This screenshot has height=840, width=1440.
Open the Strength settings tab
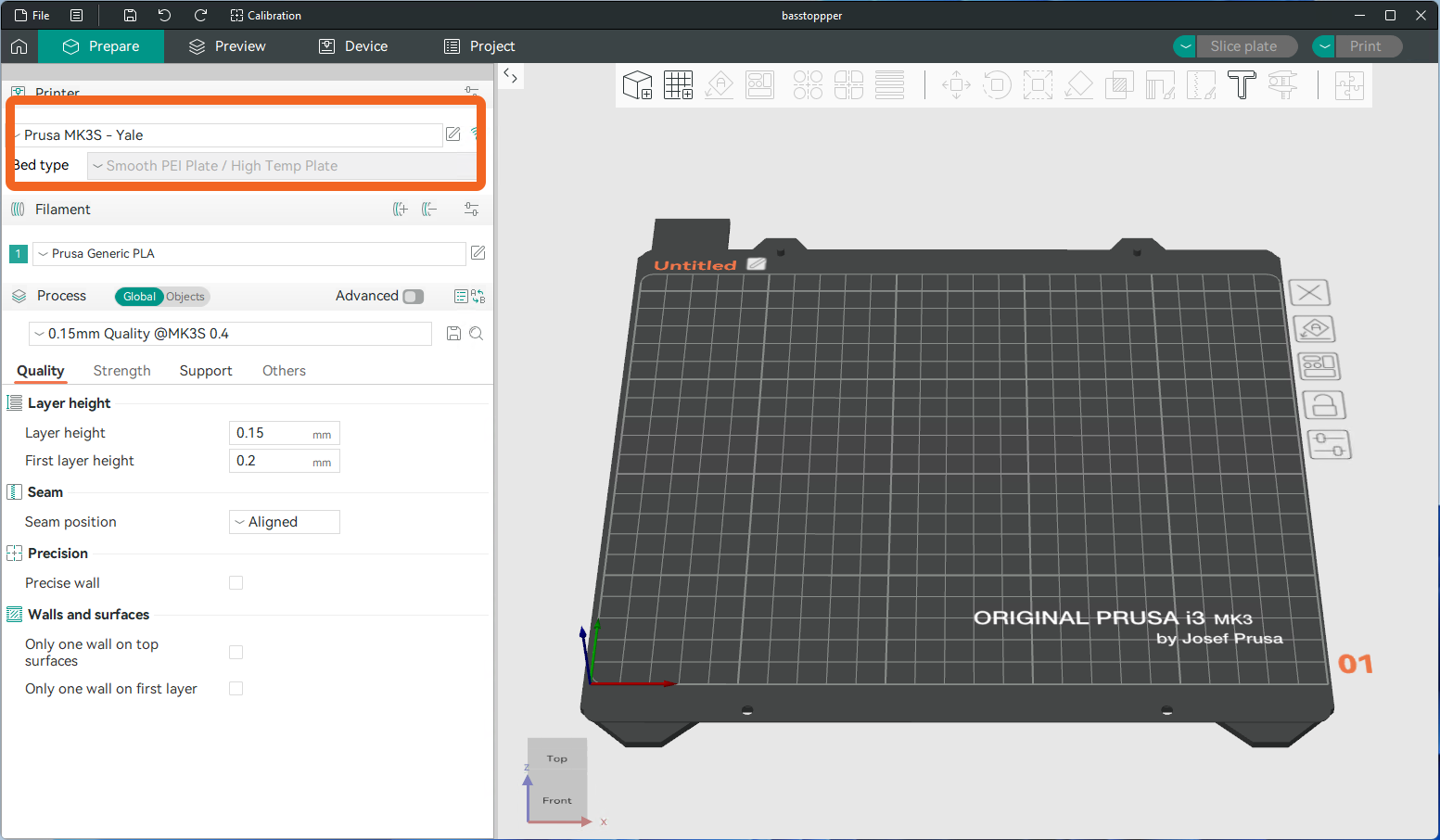pos(121,370)
